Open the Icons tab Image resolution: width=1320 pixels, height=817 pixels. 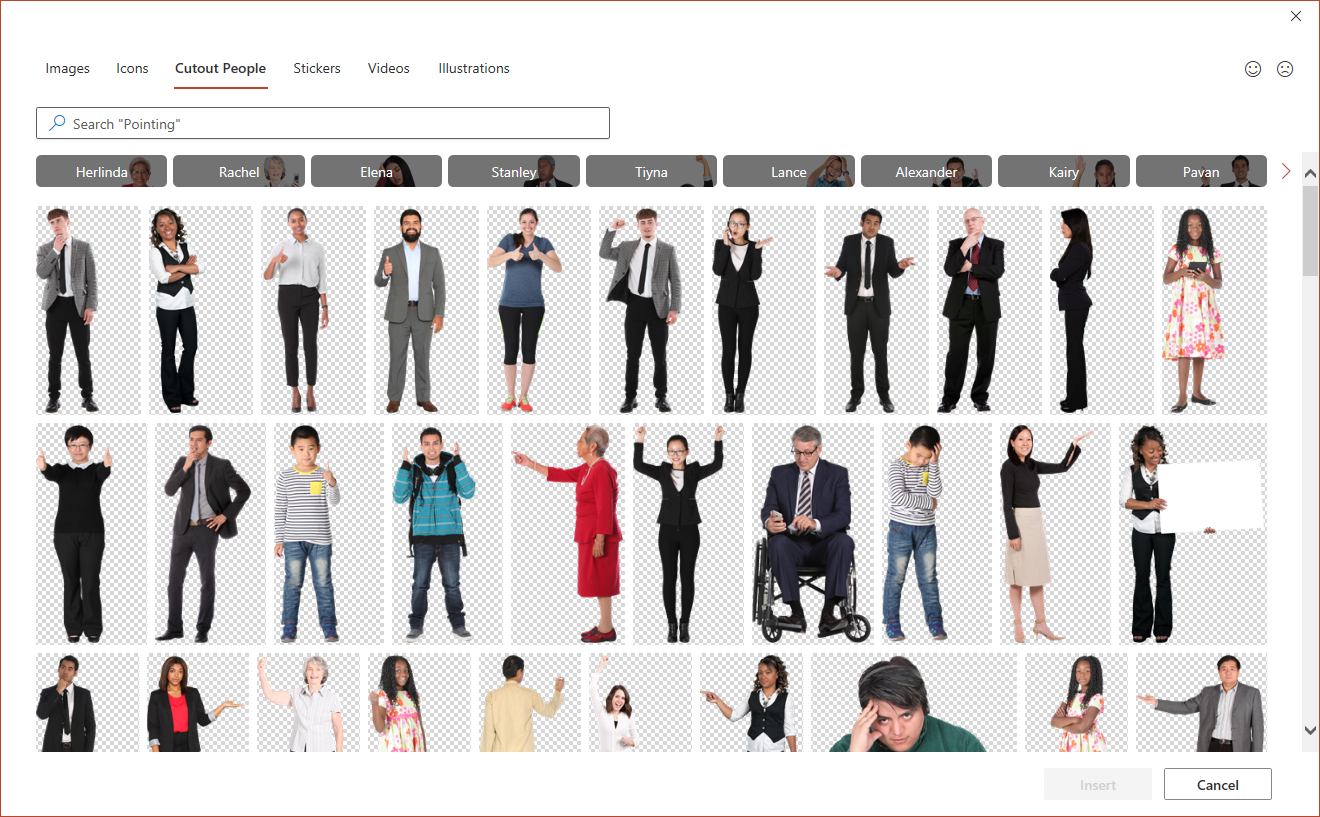pyautogui.click(x=132, y=68)
